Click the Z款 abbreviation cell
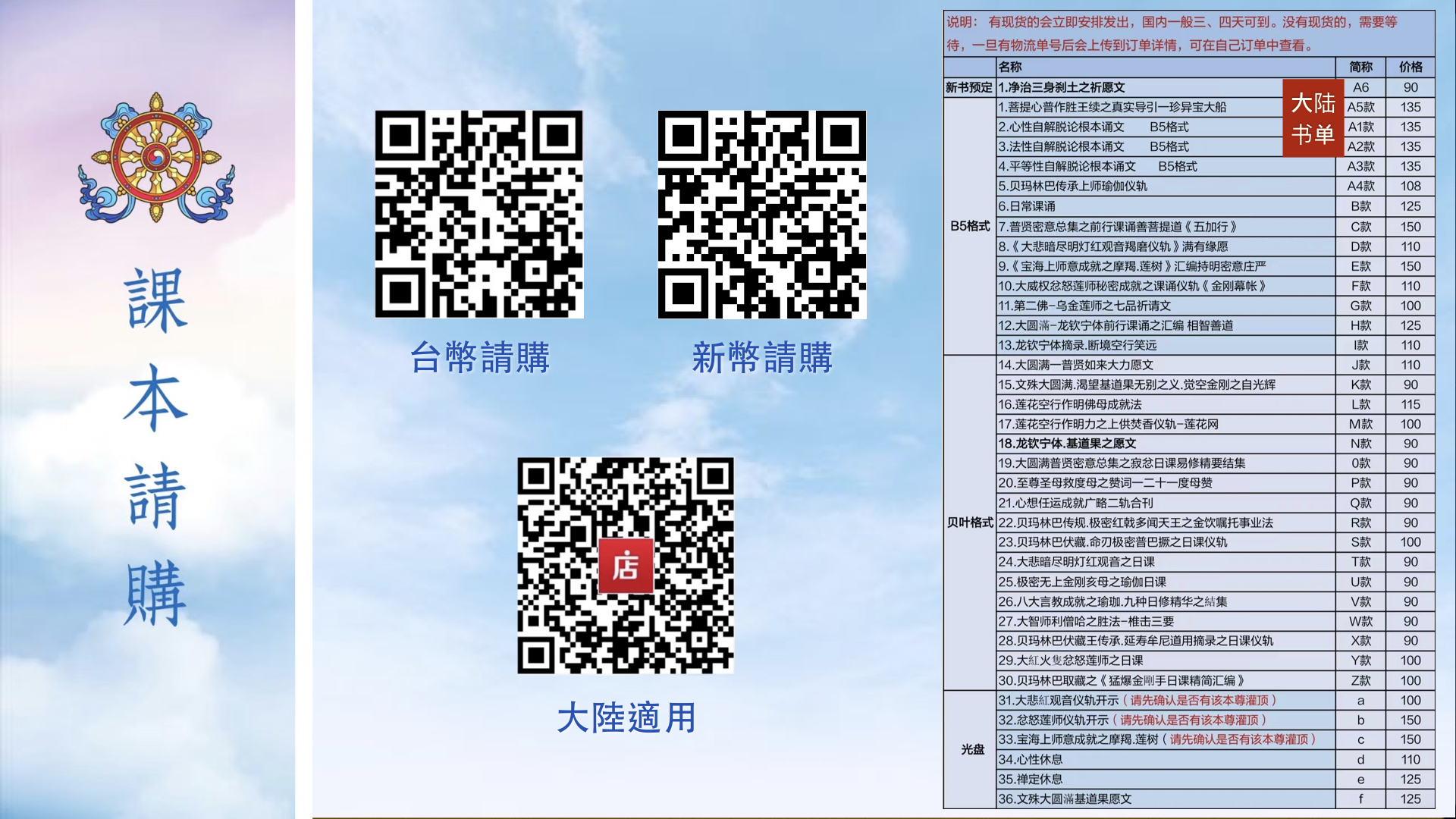The width and height of the screenshot is (1456, 819). [x=1361, y=680]
